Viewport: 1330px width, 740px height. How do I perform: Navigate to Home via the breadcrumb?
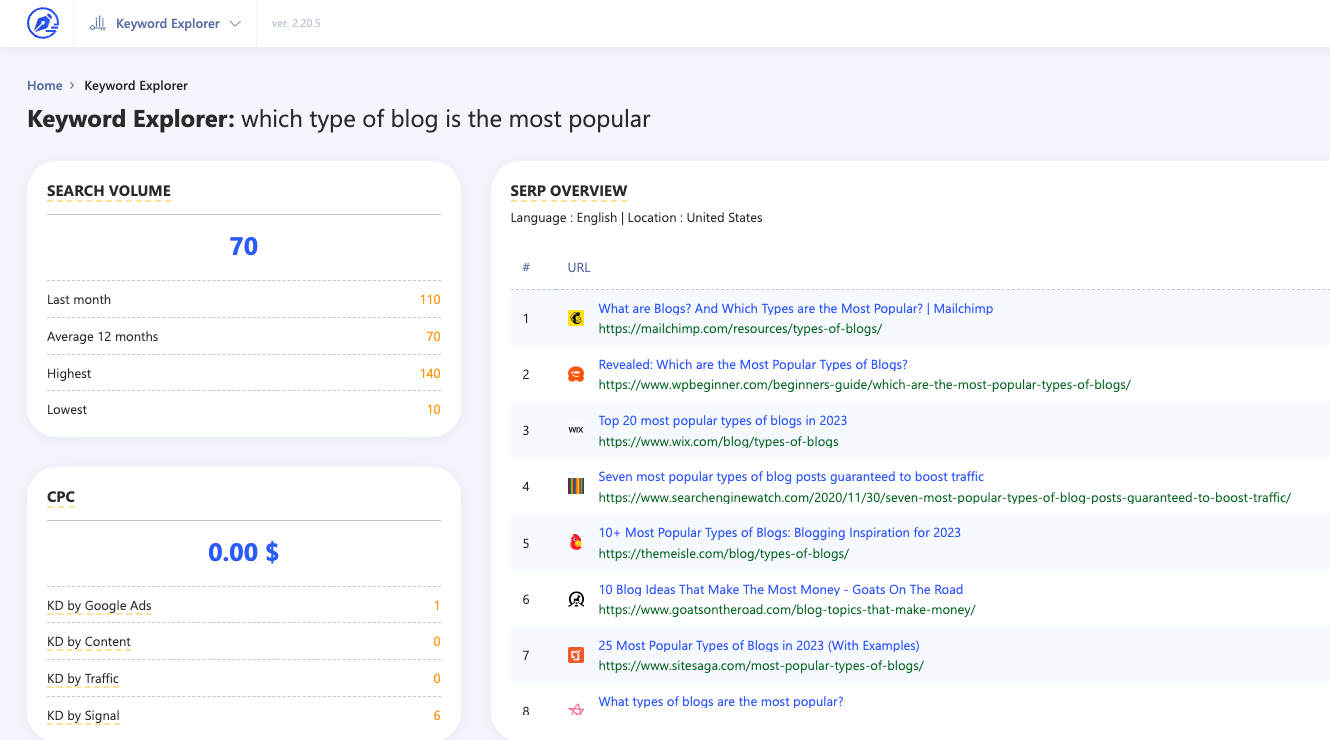point(45,85)
